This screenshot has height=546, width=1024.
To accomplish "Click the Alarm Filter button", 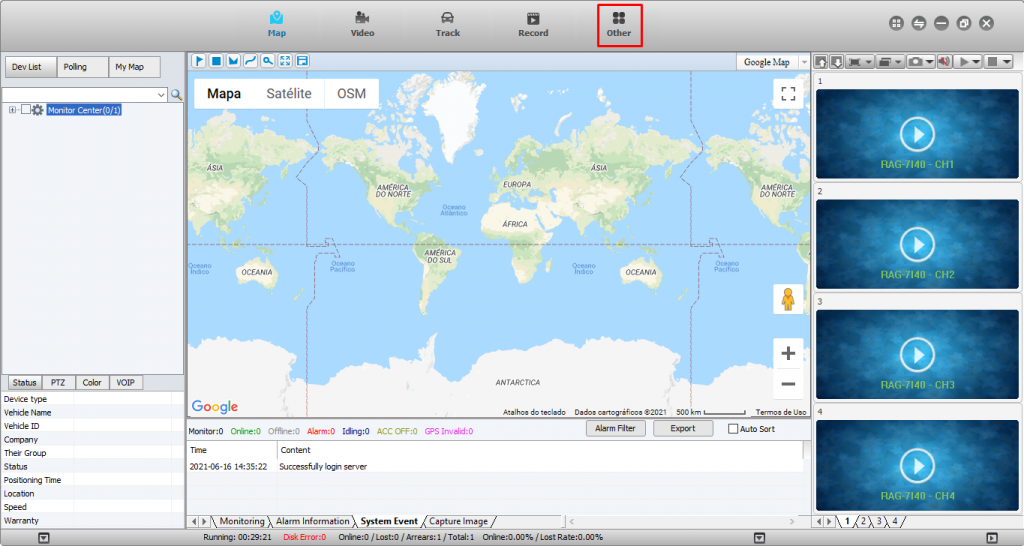I will tap(615, 428).
